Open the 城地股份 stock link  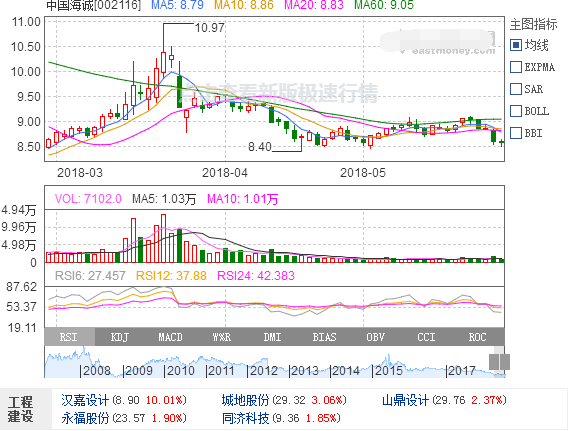245,400
